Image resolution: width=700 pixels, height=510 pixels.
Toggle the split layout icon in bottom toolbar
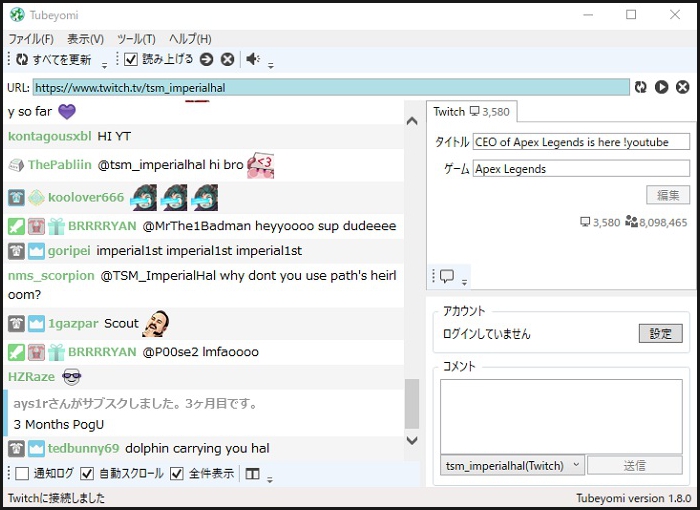click(253, 474)
